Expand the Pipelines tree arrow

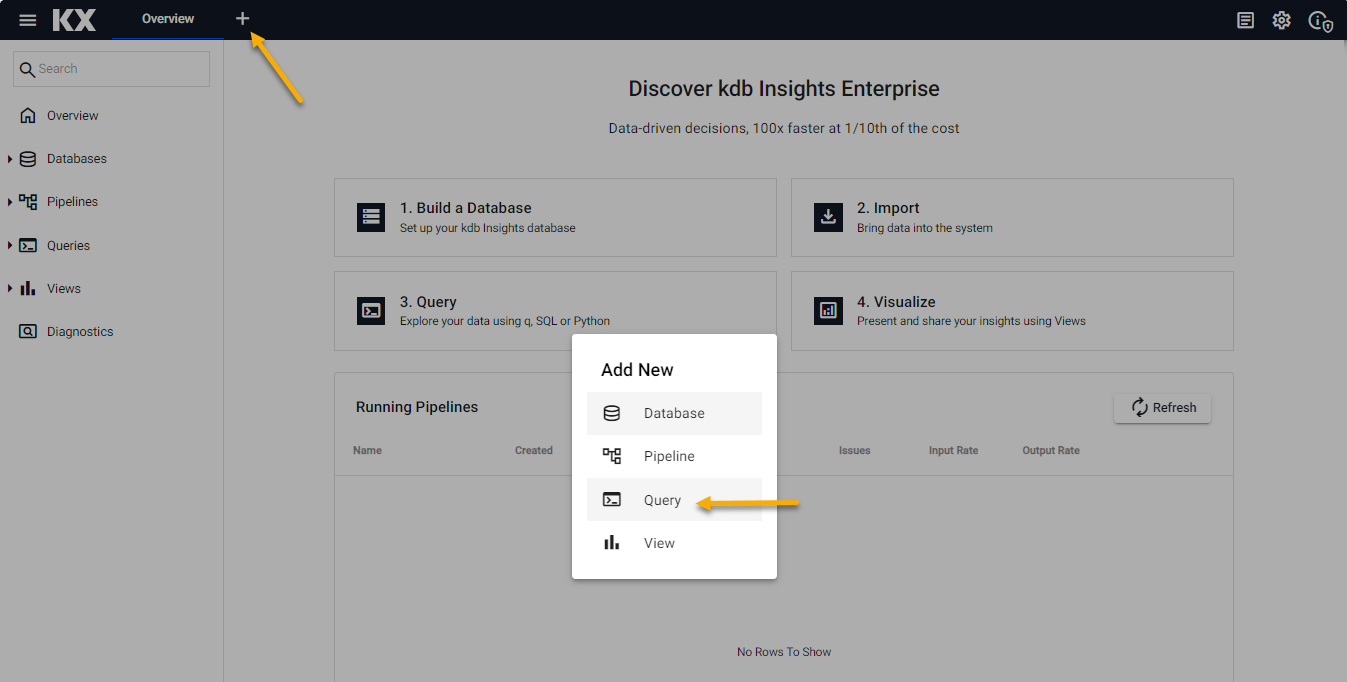10,202
